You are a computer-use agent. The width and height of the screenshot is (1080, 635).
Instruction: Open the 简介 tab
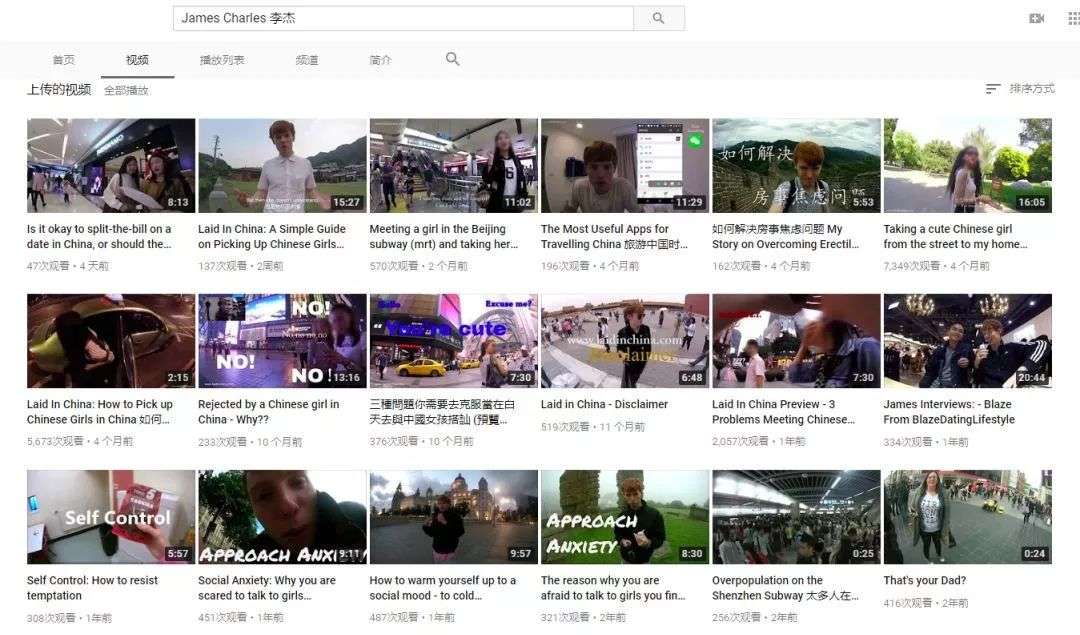pos(380,60)
